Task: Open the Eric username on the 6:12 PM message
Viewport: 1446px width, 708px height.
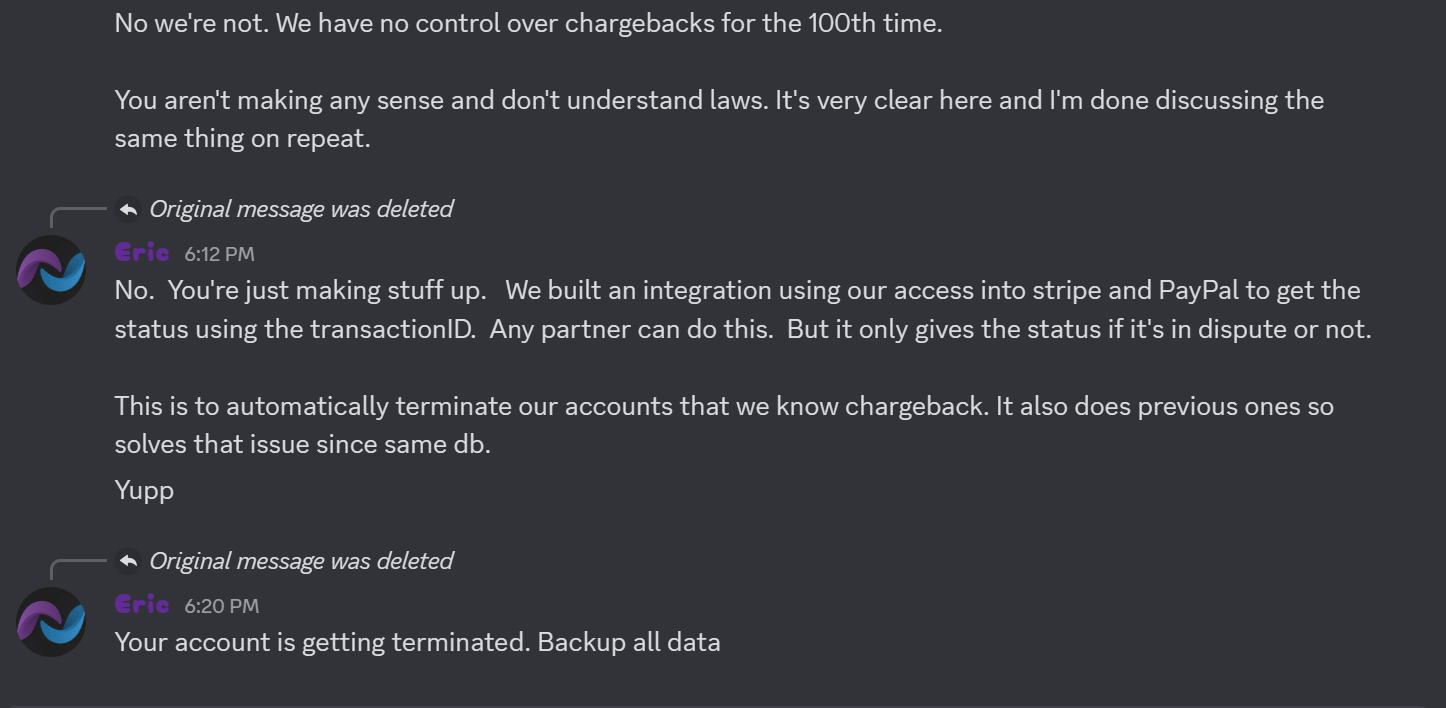Action: pos(142,252)
